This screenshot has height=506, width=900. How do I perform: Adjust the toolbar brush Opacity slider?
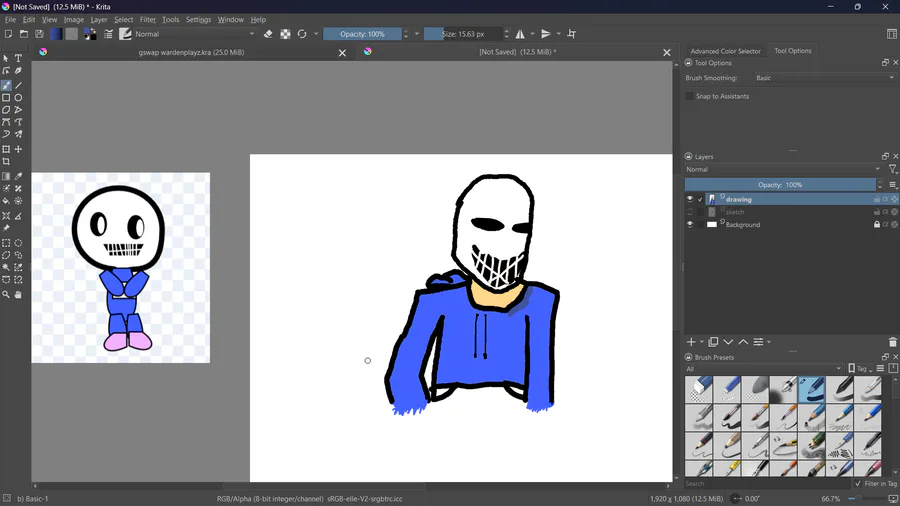362,34
